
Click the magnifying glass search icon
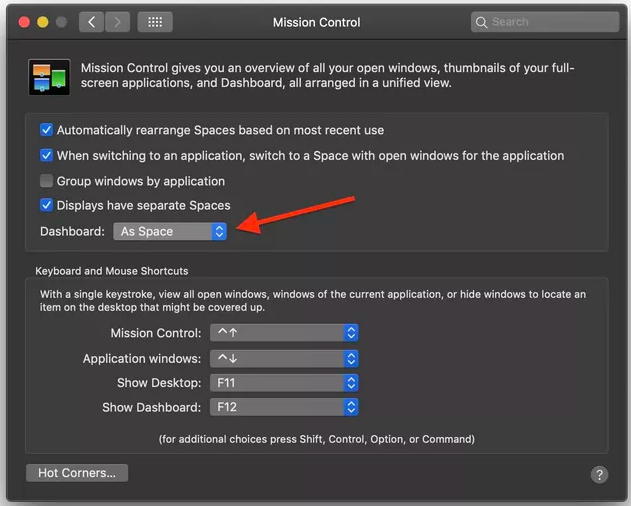tap(481, 22)
